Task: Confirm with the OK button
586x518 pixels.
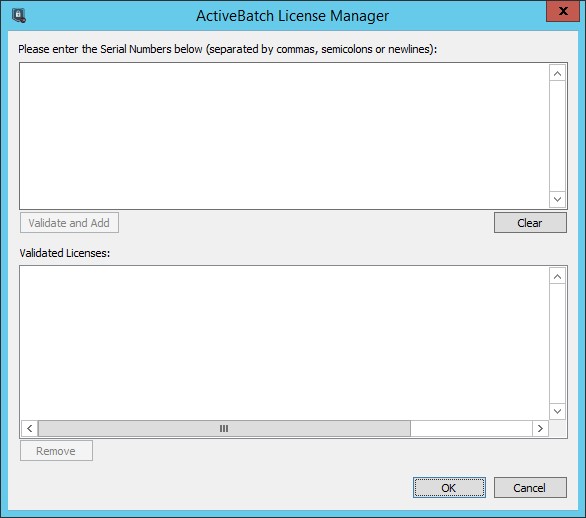Action: 449,487
